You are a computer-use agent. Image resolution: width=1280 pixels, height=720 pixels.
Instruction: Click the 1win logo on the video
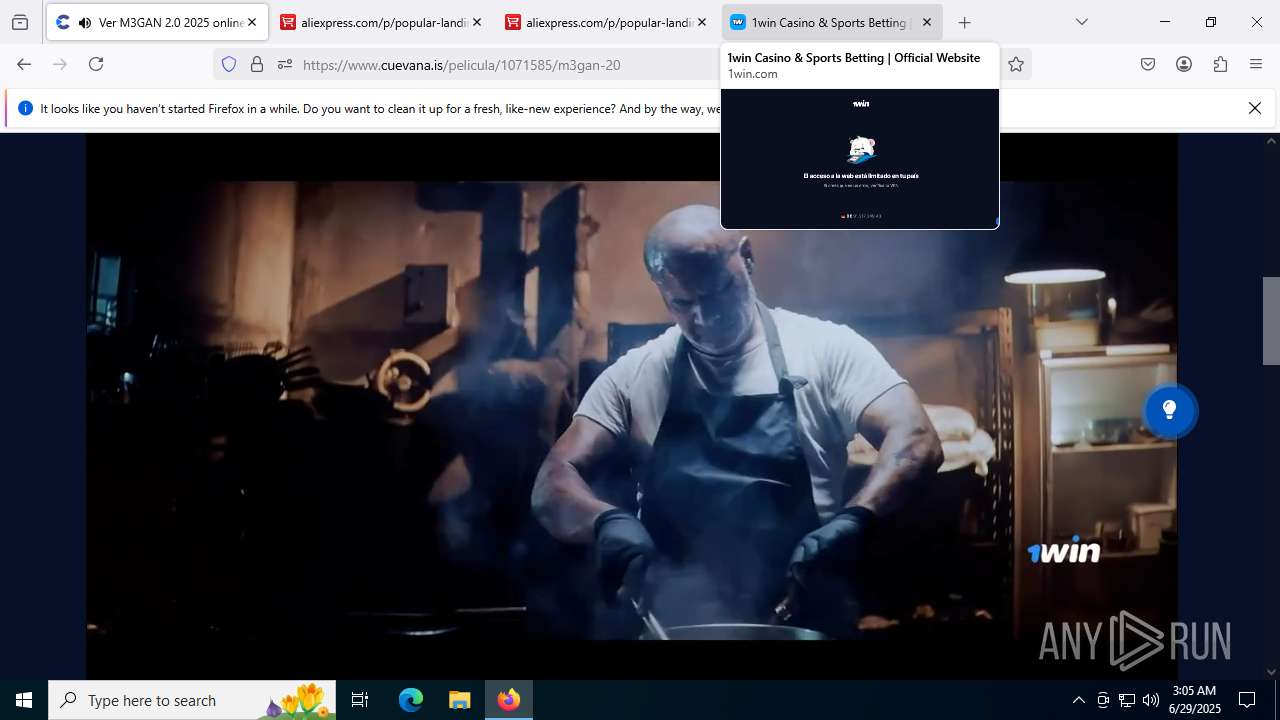click(1064, 551)
